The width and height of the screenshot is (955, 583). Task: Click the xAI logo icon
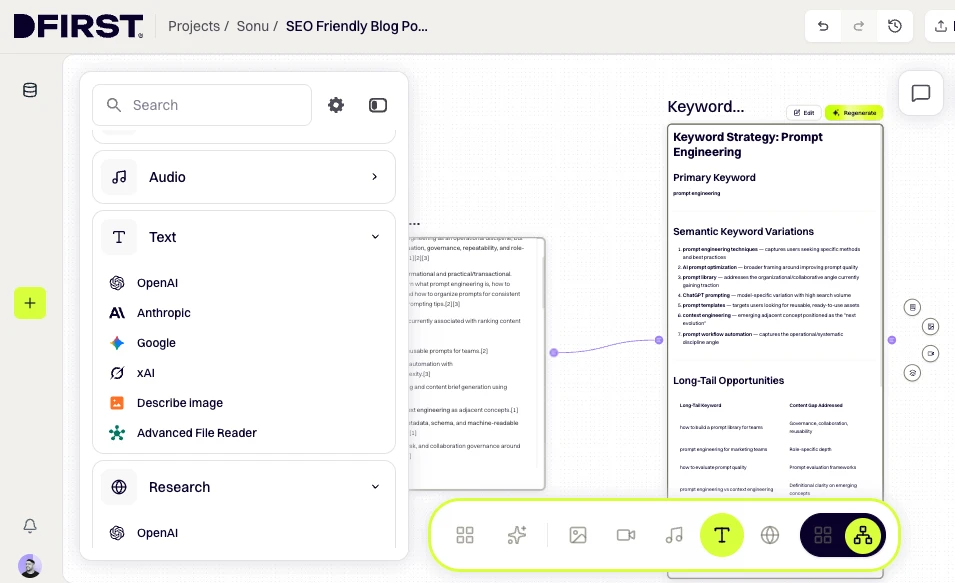click(x=117, y=373)
